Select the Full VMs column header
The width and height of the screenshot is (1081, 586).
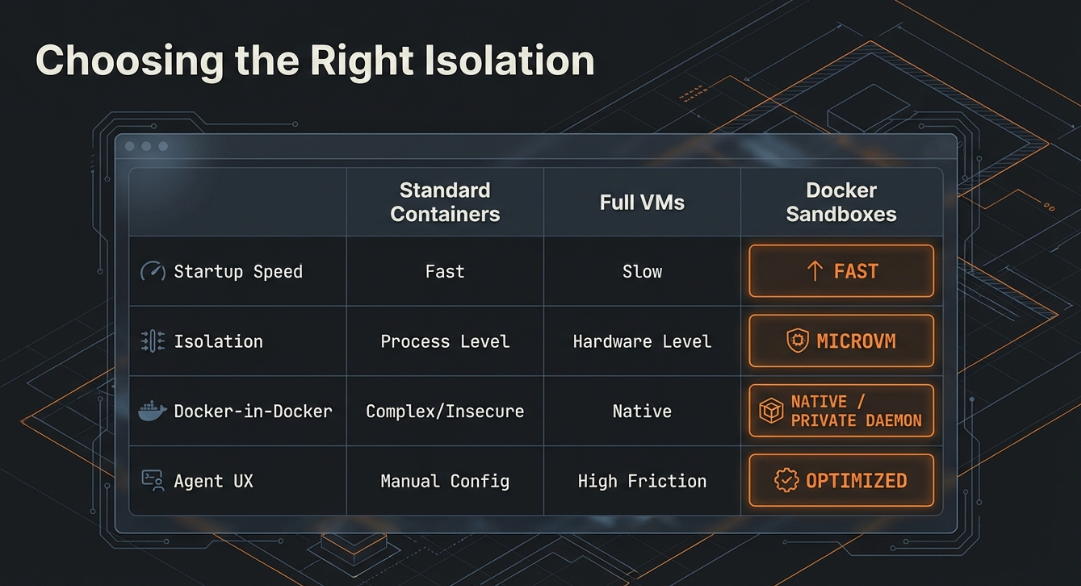[x=642, y=202]
